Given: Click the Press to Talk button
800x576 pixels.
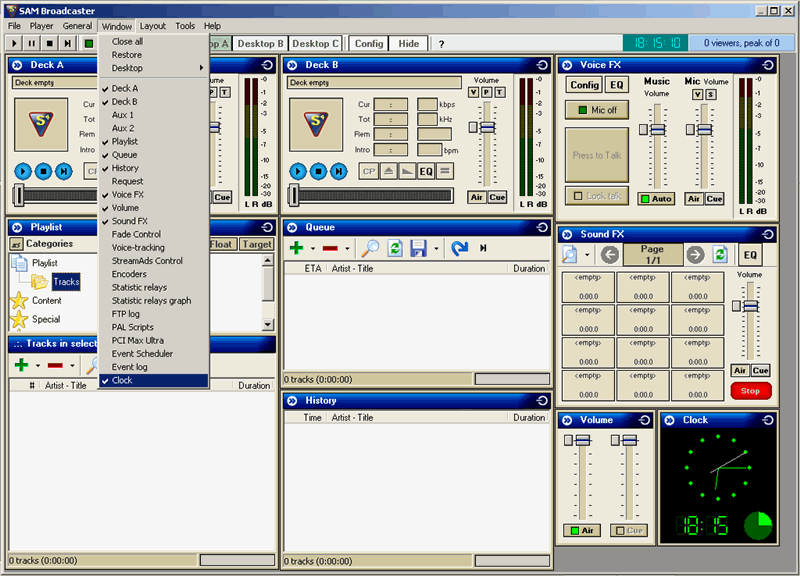Looking at the screenshot, I should [597, 155].
